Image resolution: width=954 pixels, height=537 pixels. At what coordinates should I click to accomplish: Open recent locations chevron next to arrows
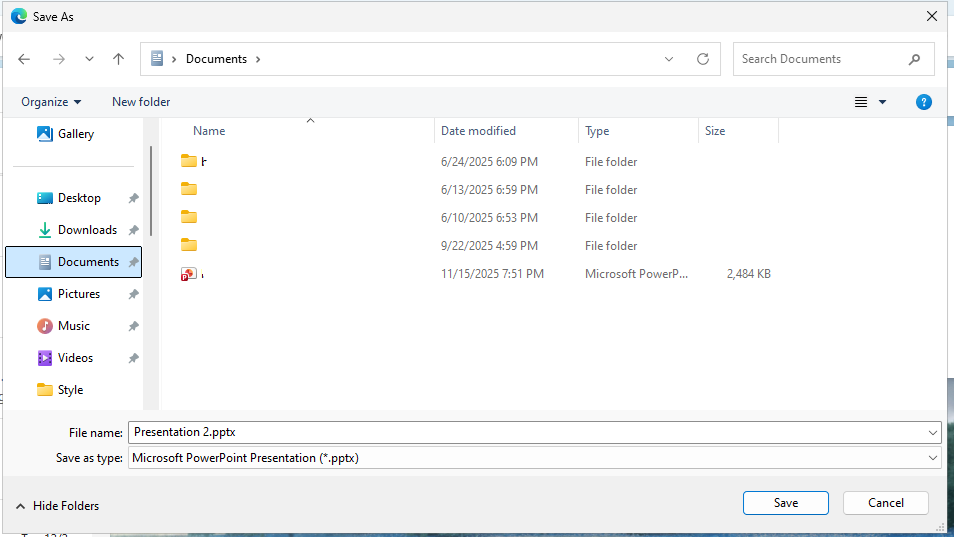click(89, 59)
